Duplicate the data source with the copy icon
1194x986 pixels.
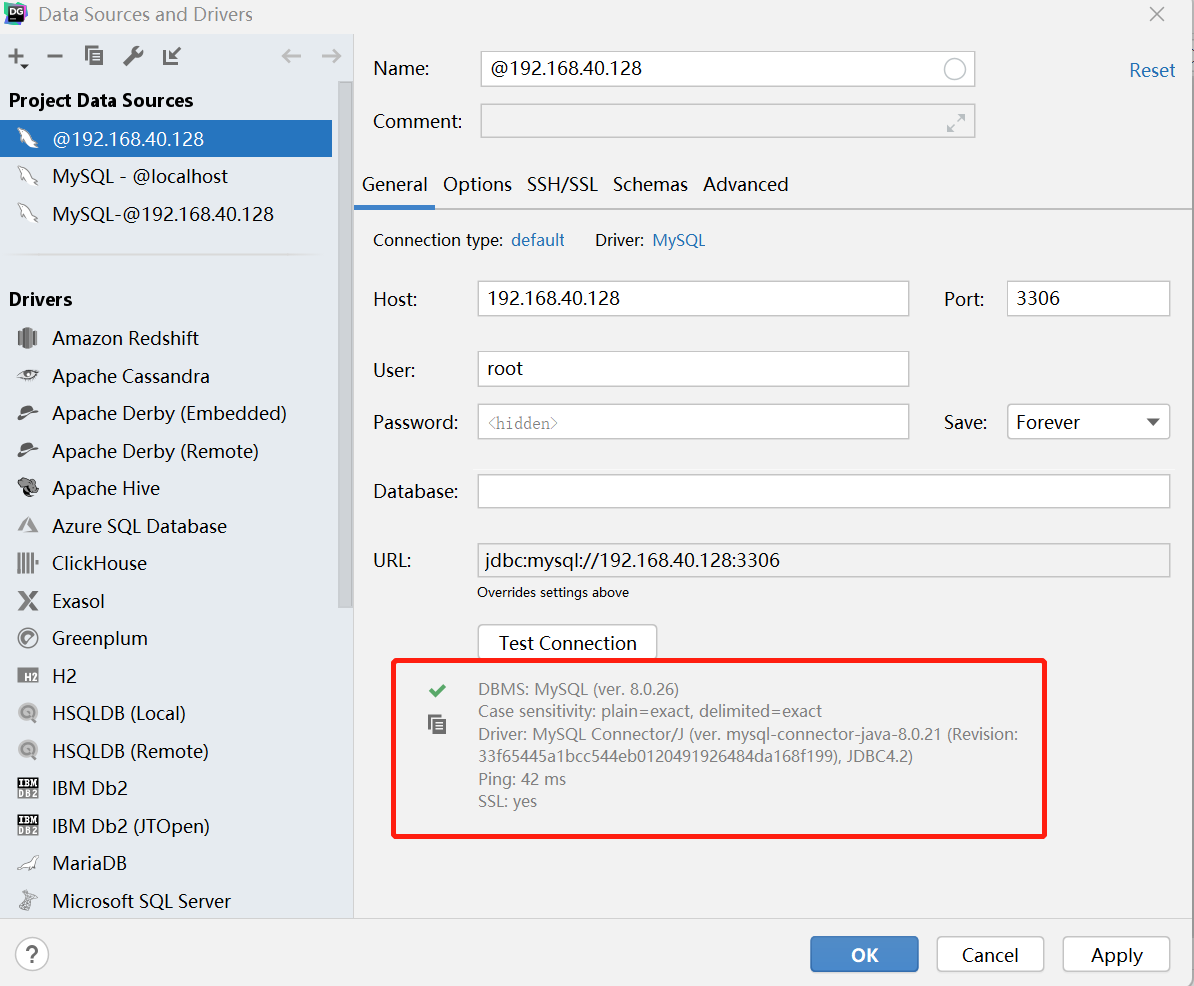pyautogui.click(x=93, y=57)
